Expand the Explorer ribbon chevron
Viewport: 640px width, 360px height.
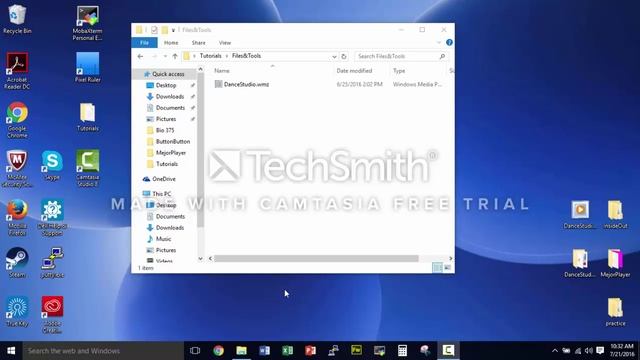click(x=439, y=42)
